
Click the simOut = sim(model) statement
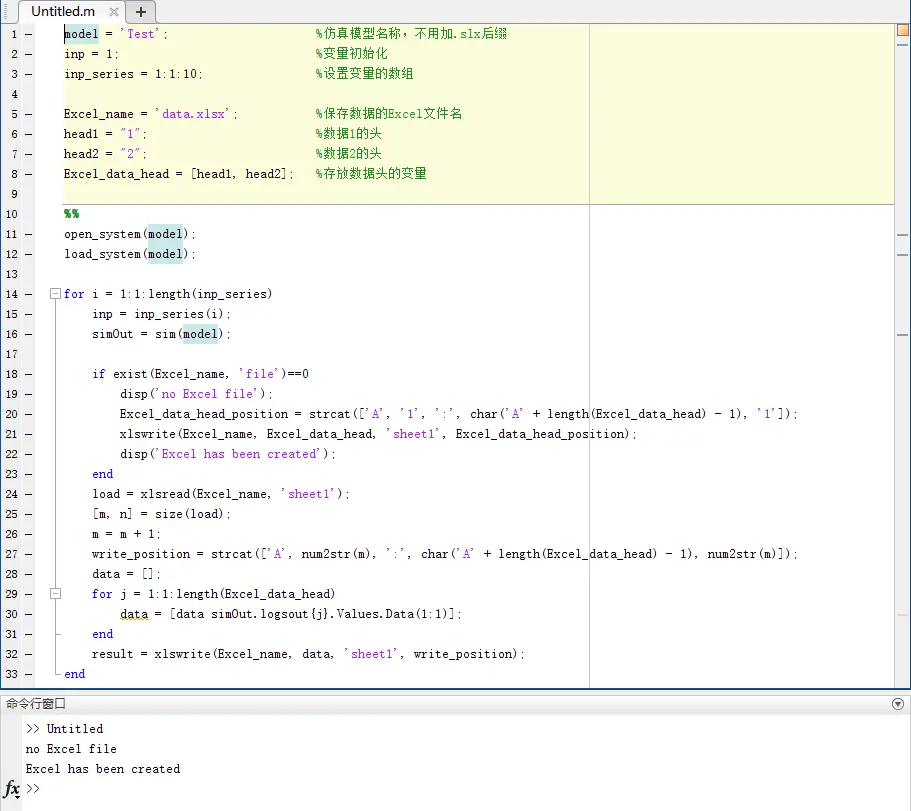[x=161, y=334]
